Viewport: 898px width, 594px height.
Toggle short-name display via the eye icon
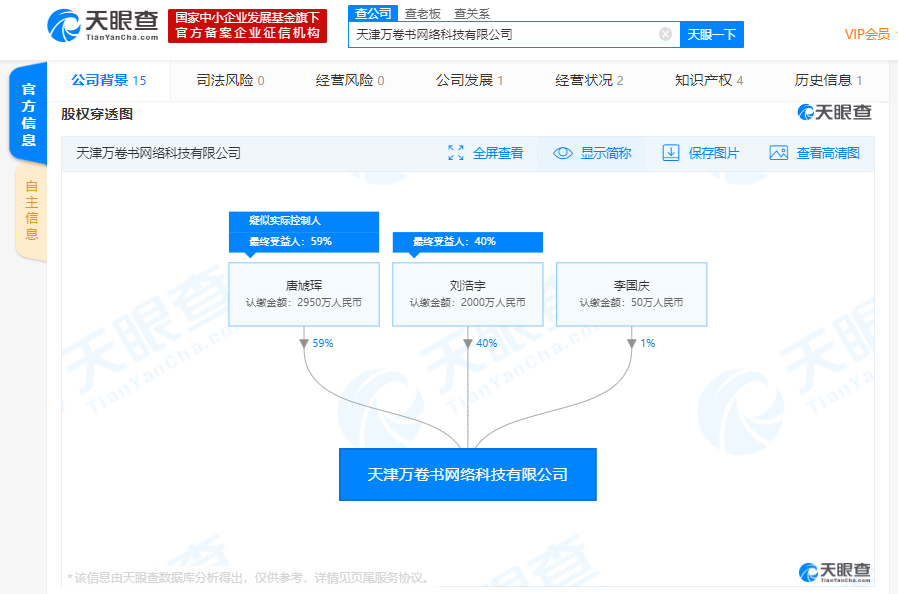click(x=562, y=153)
